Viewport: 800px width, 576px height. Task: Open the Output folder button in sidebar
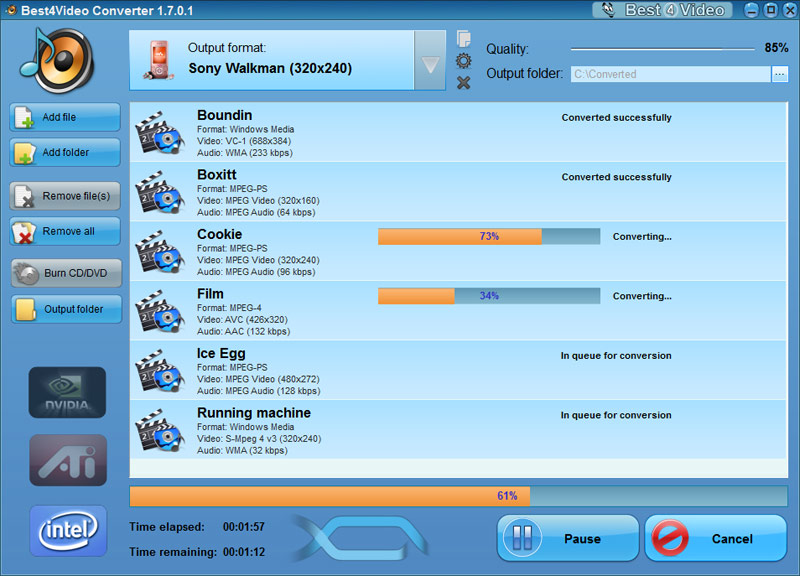point(66,309)
